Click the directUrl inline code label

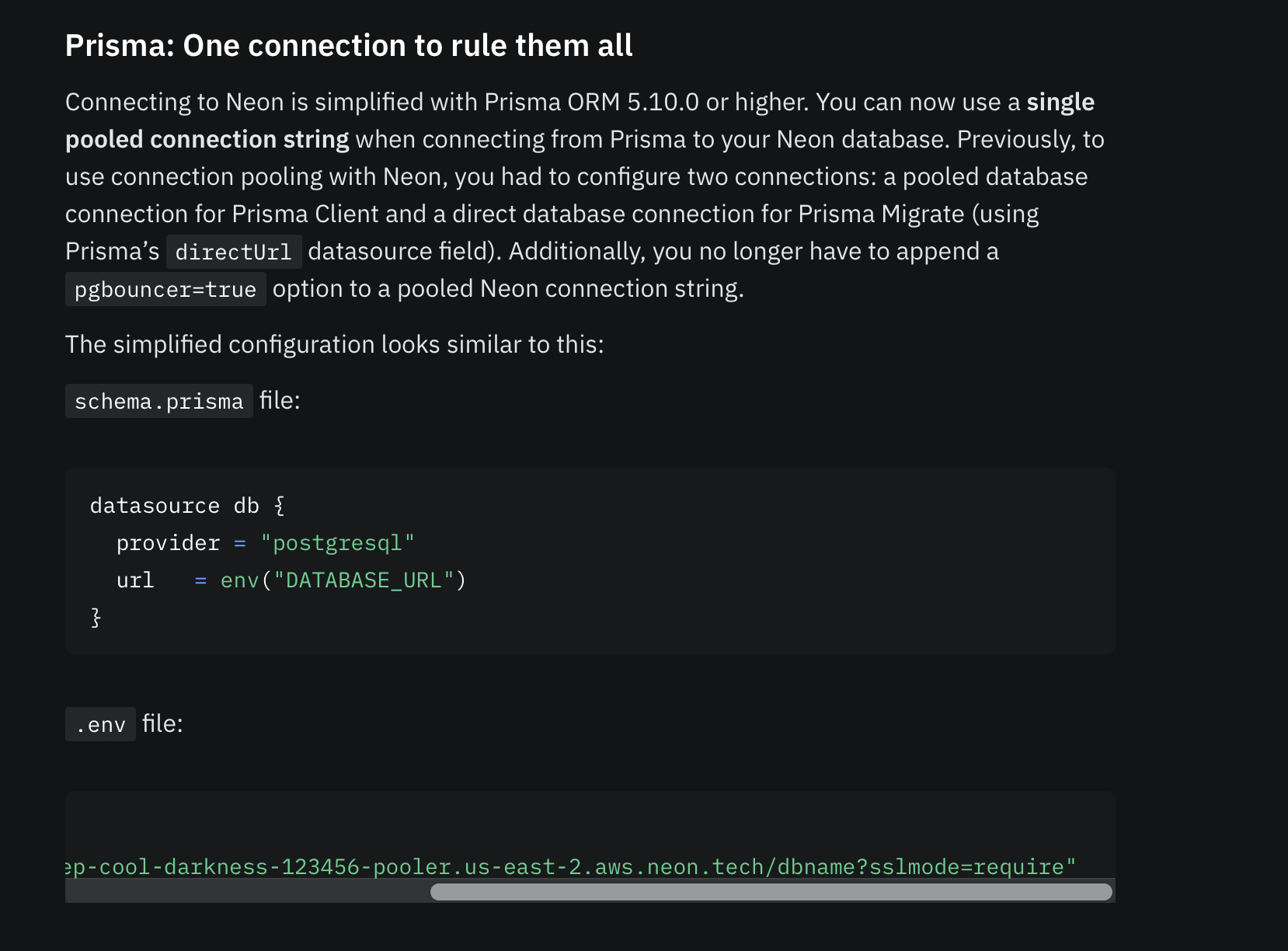click(233, 252)
